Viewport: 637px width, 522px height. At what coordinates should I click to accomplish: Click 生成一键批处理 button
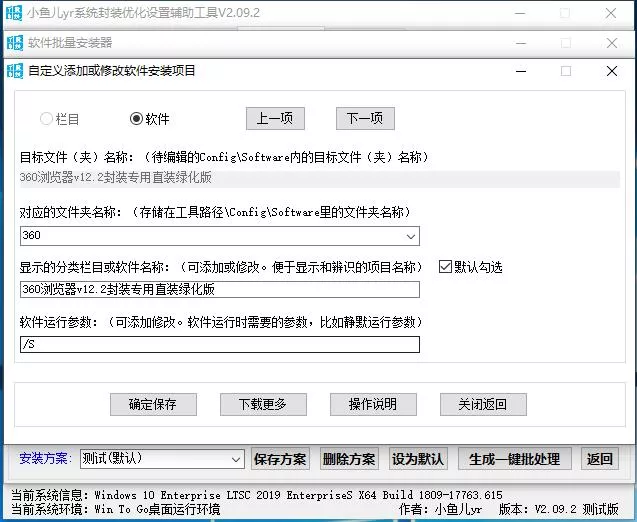515,459
